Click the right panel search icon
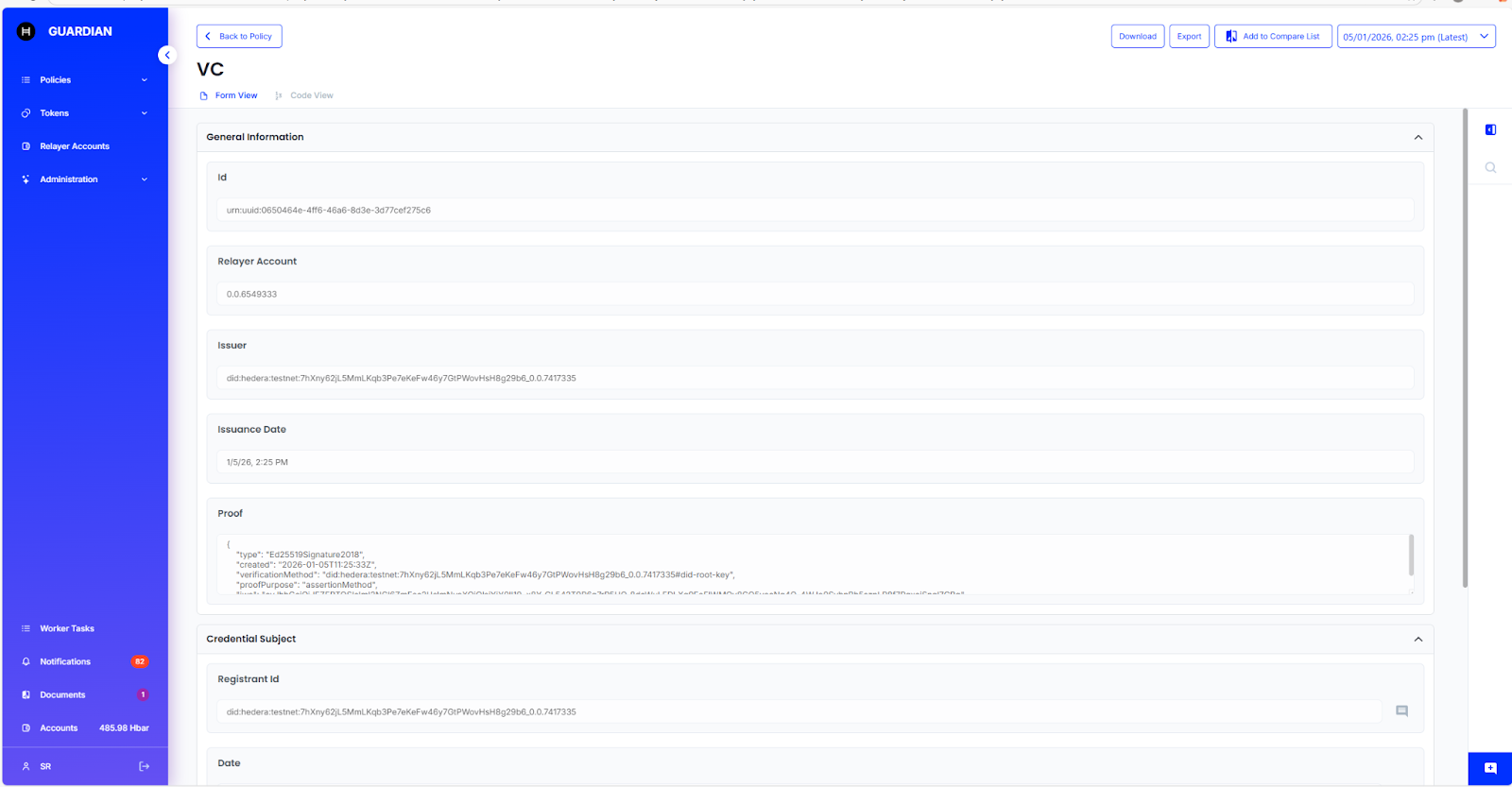1512x787 pixels. [x=1490, y=167]
